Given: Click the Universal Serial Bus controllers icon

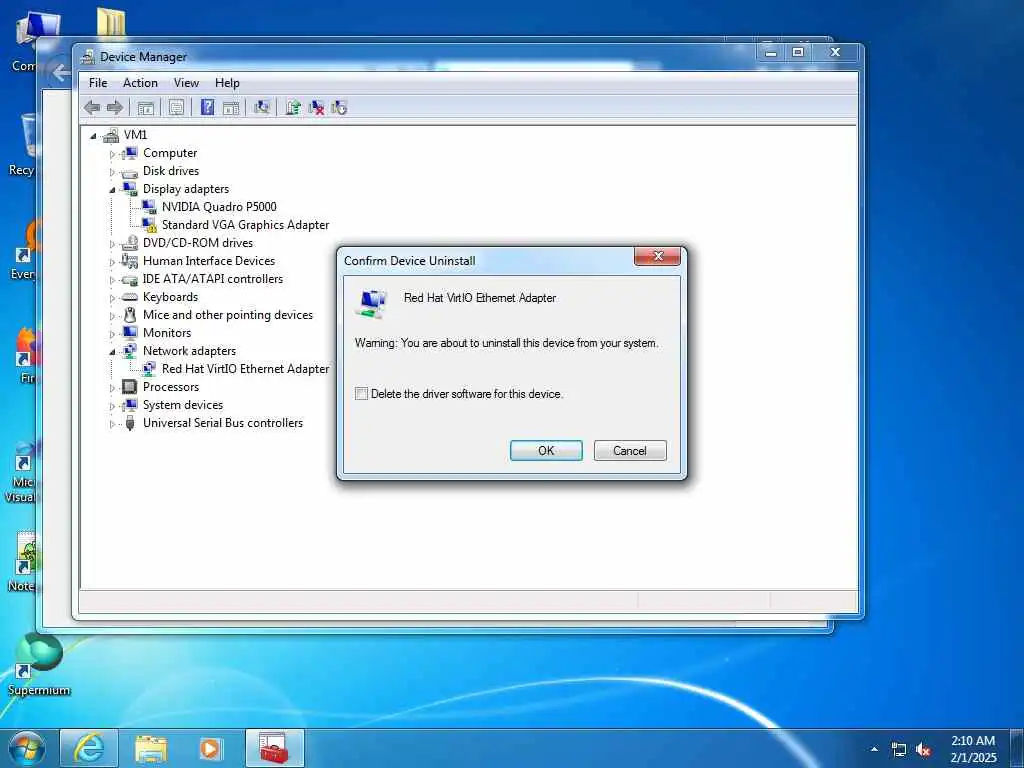Looking at the screenshot, I should pyautogui.click(x=129, y=423).
